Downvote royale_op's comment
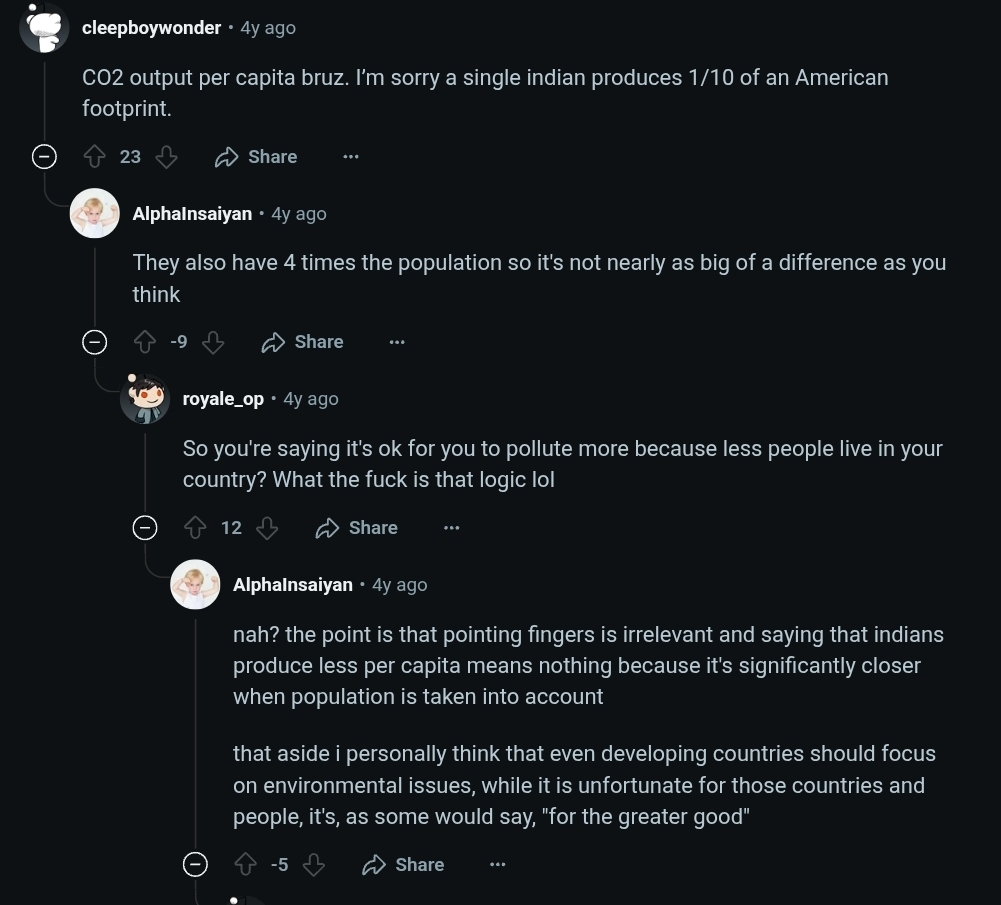The height and width of the screenshot is (905, 1001). click(x=267, y=528)
